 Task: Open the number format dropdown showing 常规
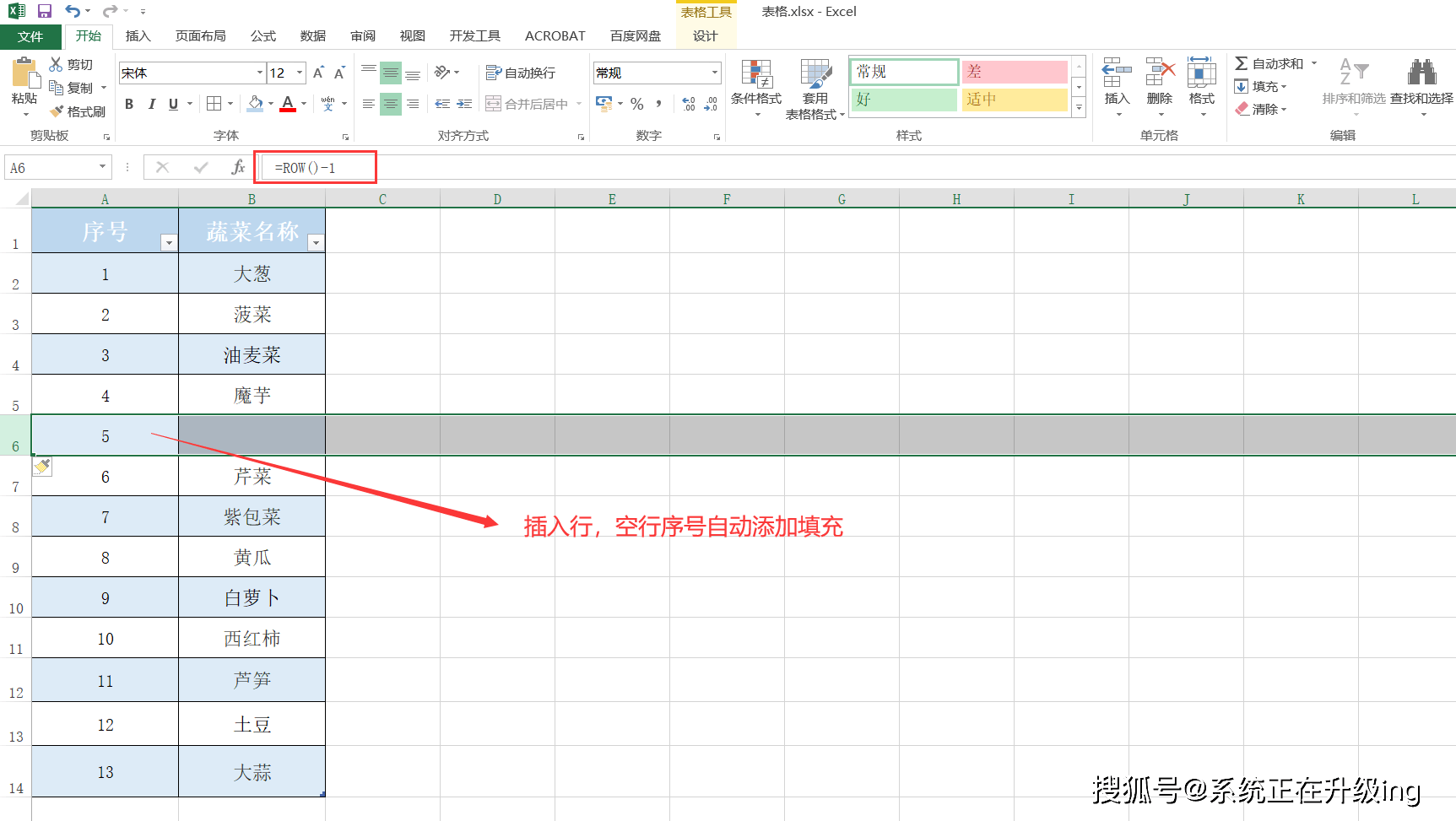tap(714, 73)
